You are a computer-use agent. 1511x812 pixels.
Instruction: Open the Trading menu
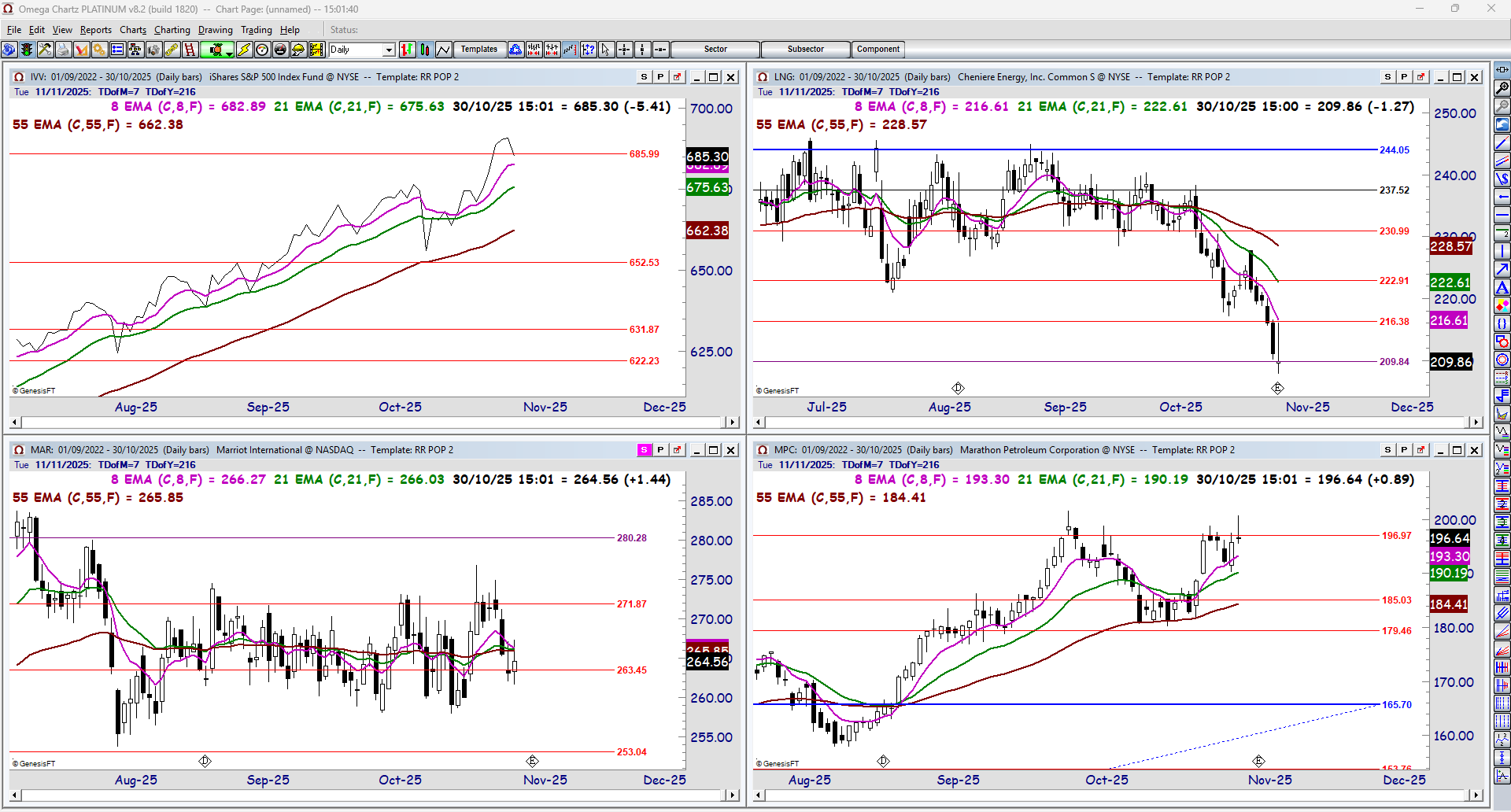coord(257,30)
